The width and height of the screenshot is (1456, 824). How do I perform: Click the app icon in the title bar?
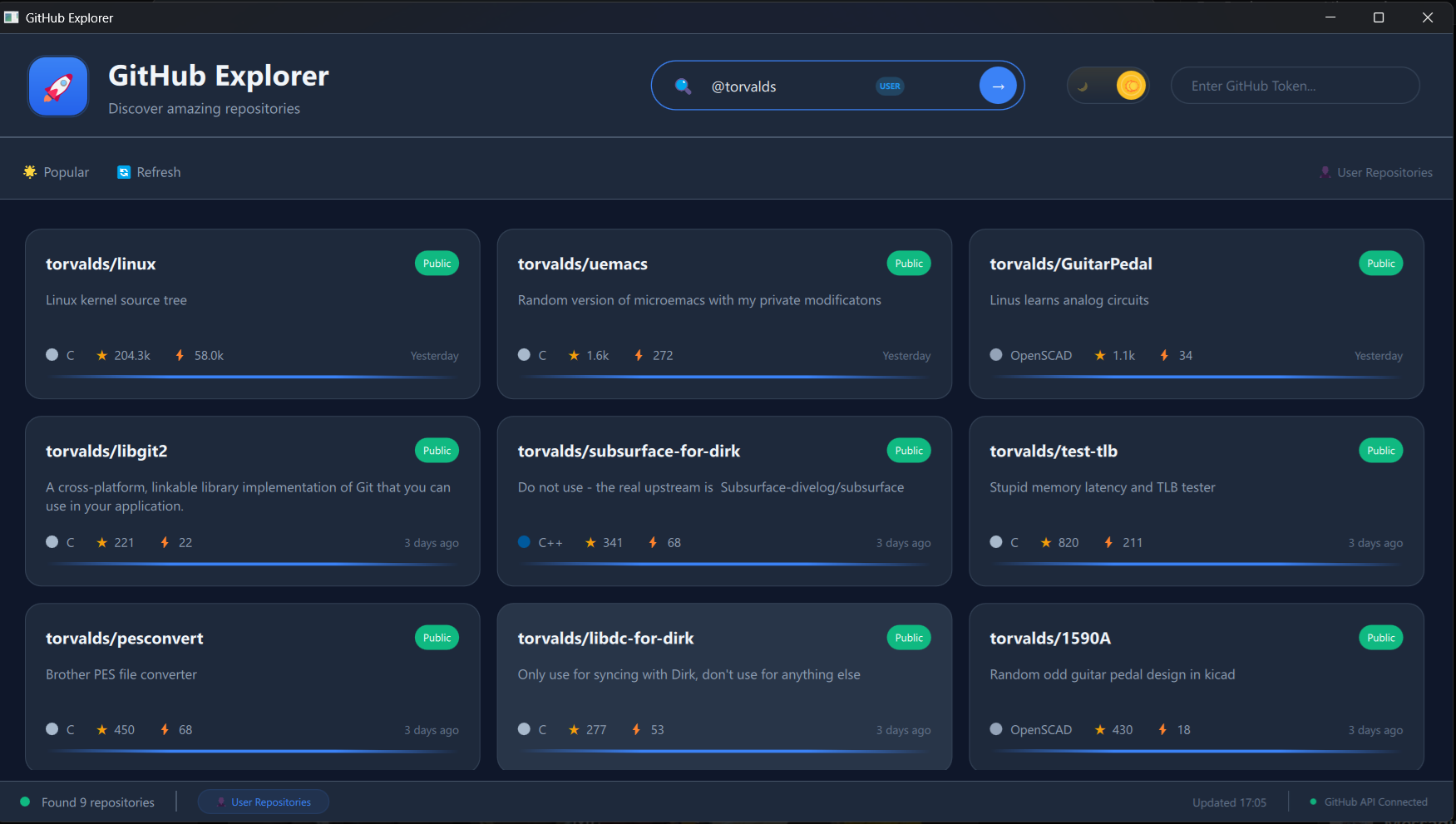12,17
